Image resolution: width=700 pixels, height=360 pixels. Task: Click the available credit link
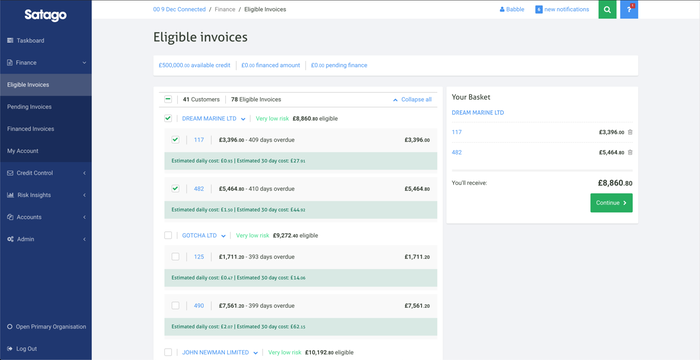pyautogui.click(x=195, y=65)
